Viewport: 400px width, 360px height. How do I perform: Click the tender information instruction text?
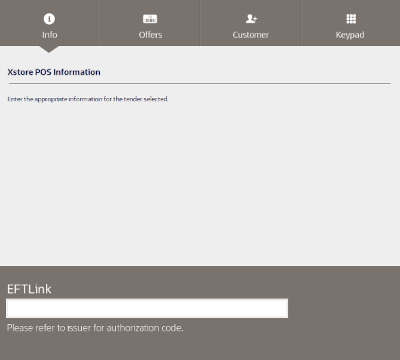[88, 99]
